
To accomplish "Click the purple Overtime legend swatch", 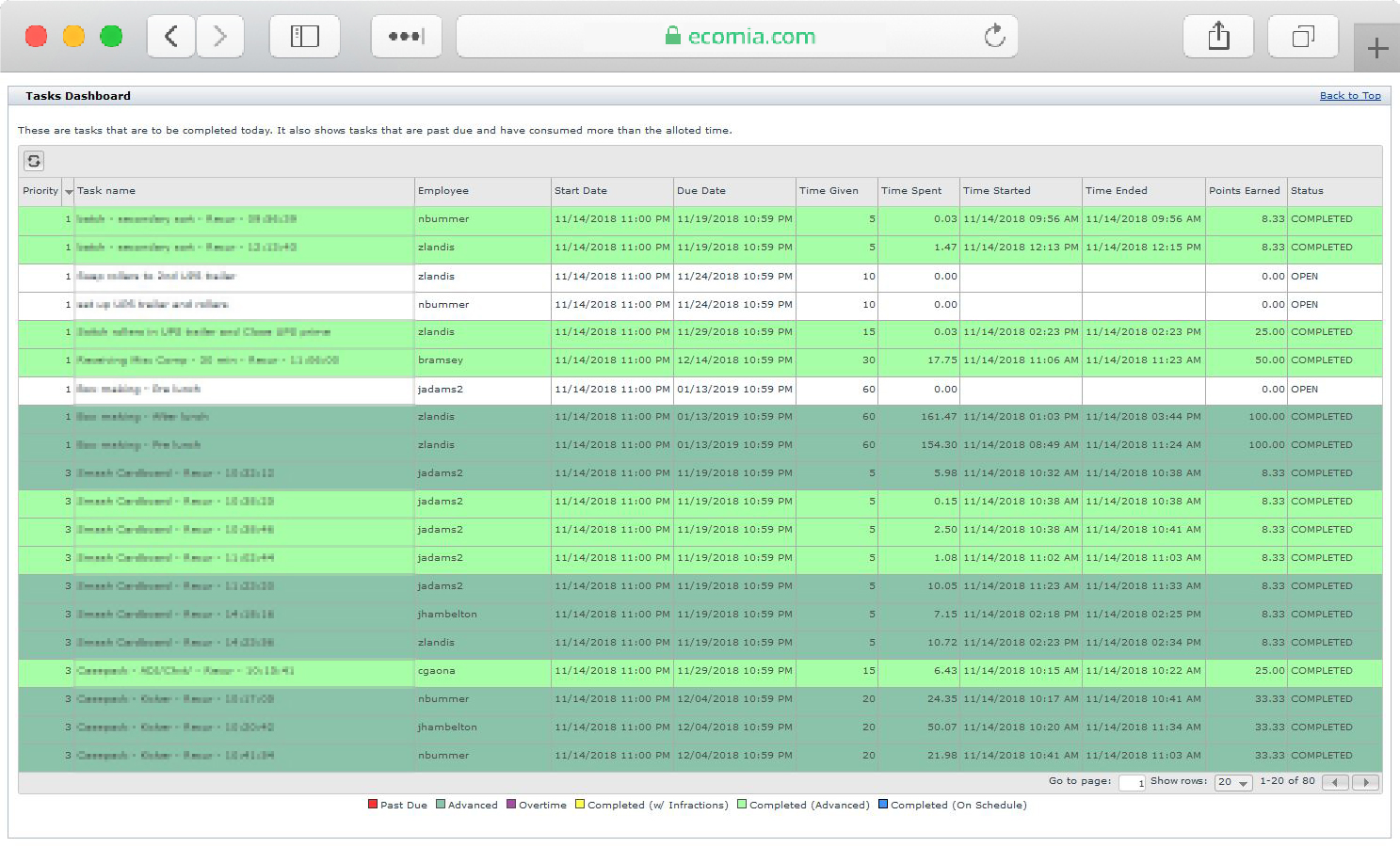I will coord(511,805).
